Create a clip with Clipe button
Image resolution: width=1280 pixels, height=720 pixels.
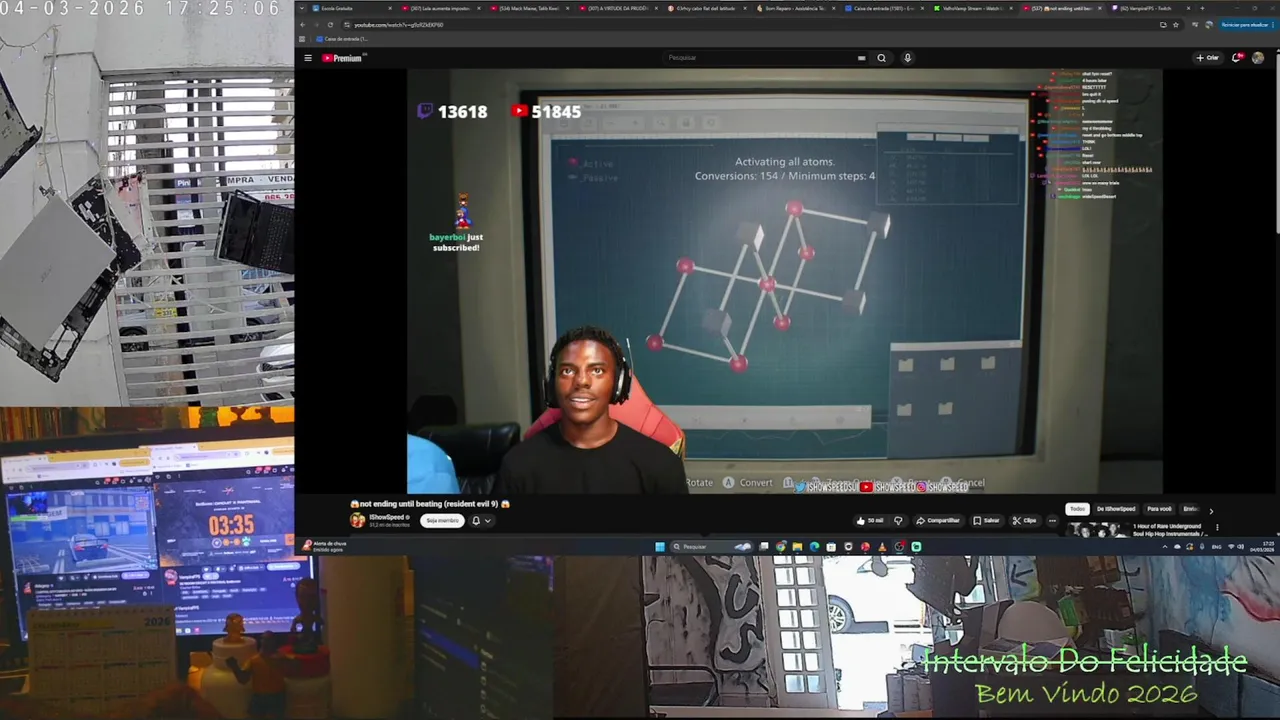(1025, 521)
